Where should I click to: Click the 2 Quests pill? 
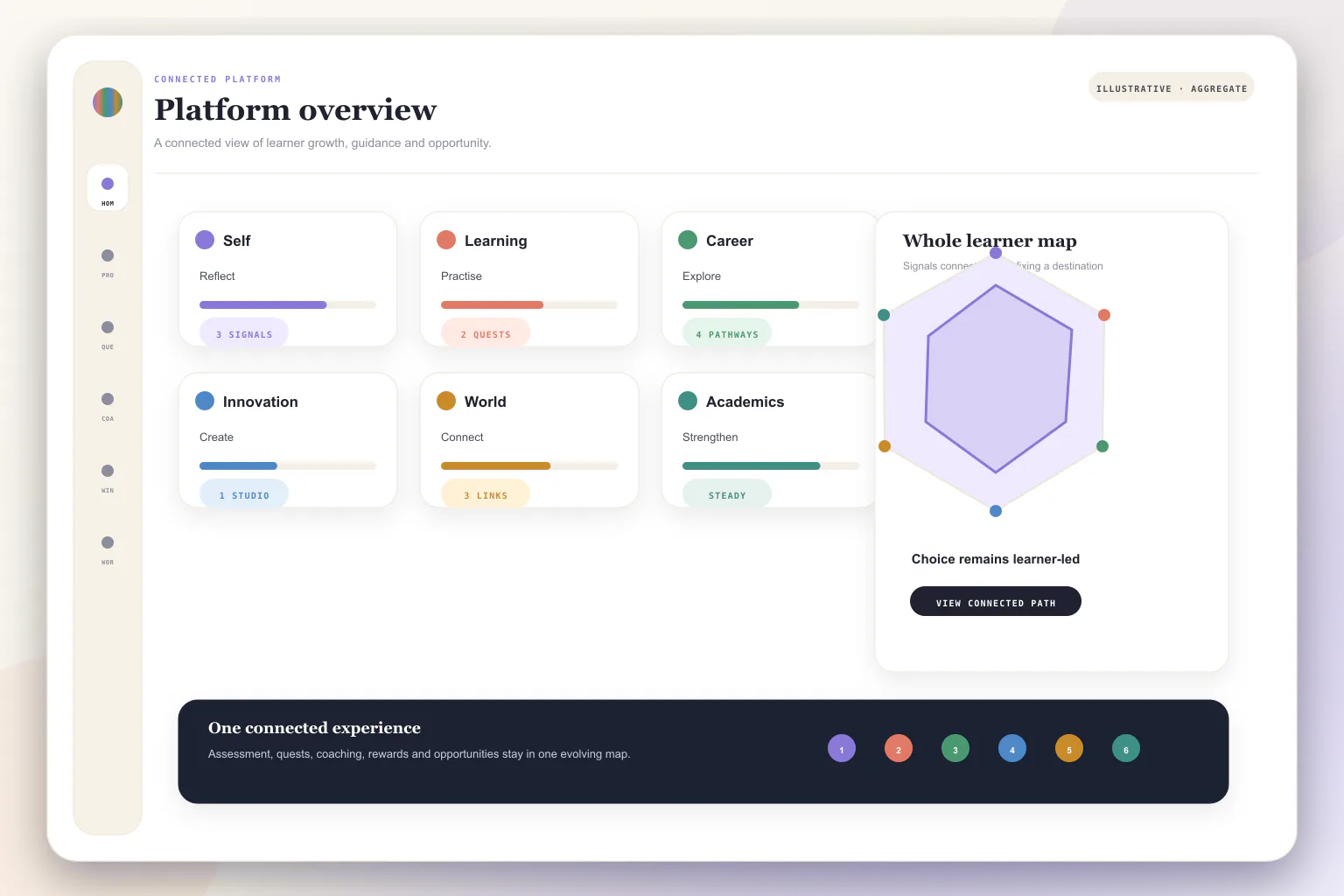point(486,333)
